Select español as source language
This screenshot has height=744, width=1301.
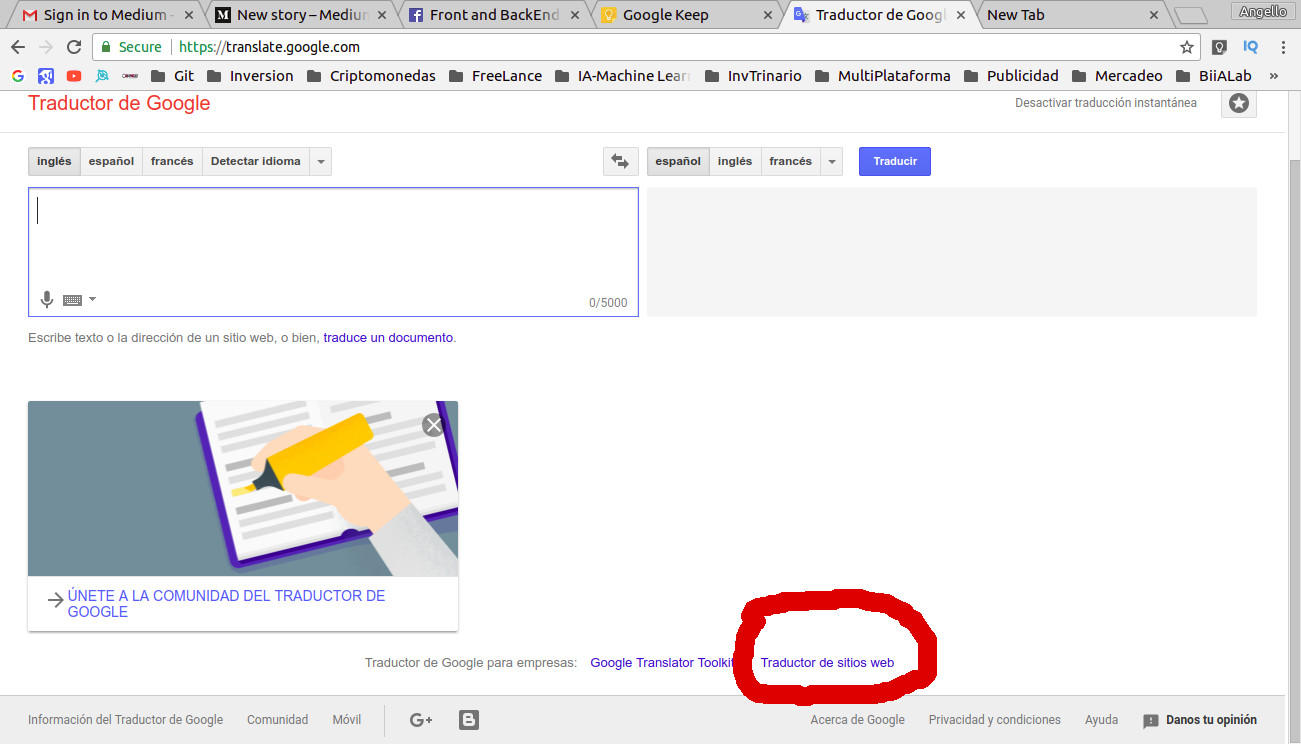pyautogui.click(x=111, y=161)
